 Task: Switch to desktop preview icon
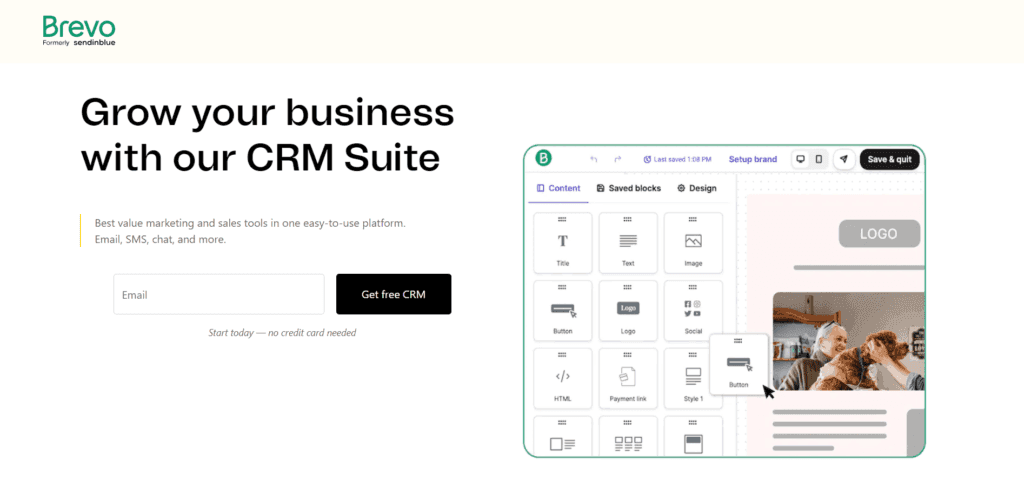click(801, 159)
